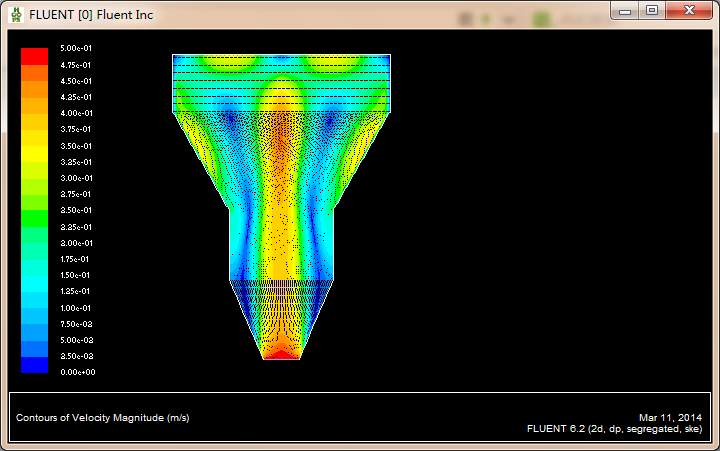
Task: Click the 4.25e-01 legend value
Action: (x=76, y=97)
